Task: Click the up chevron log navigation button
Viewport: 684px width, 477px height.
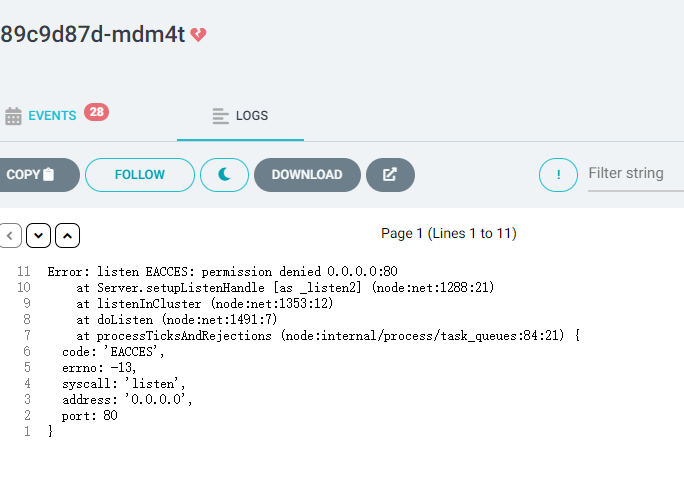Action: pyautogui.click(x=67, y=236)
